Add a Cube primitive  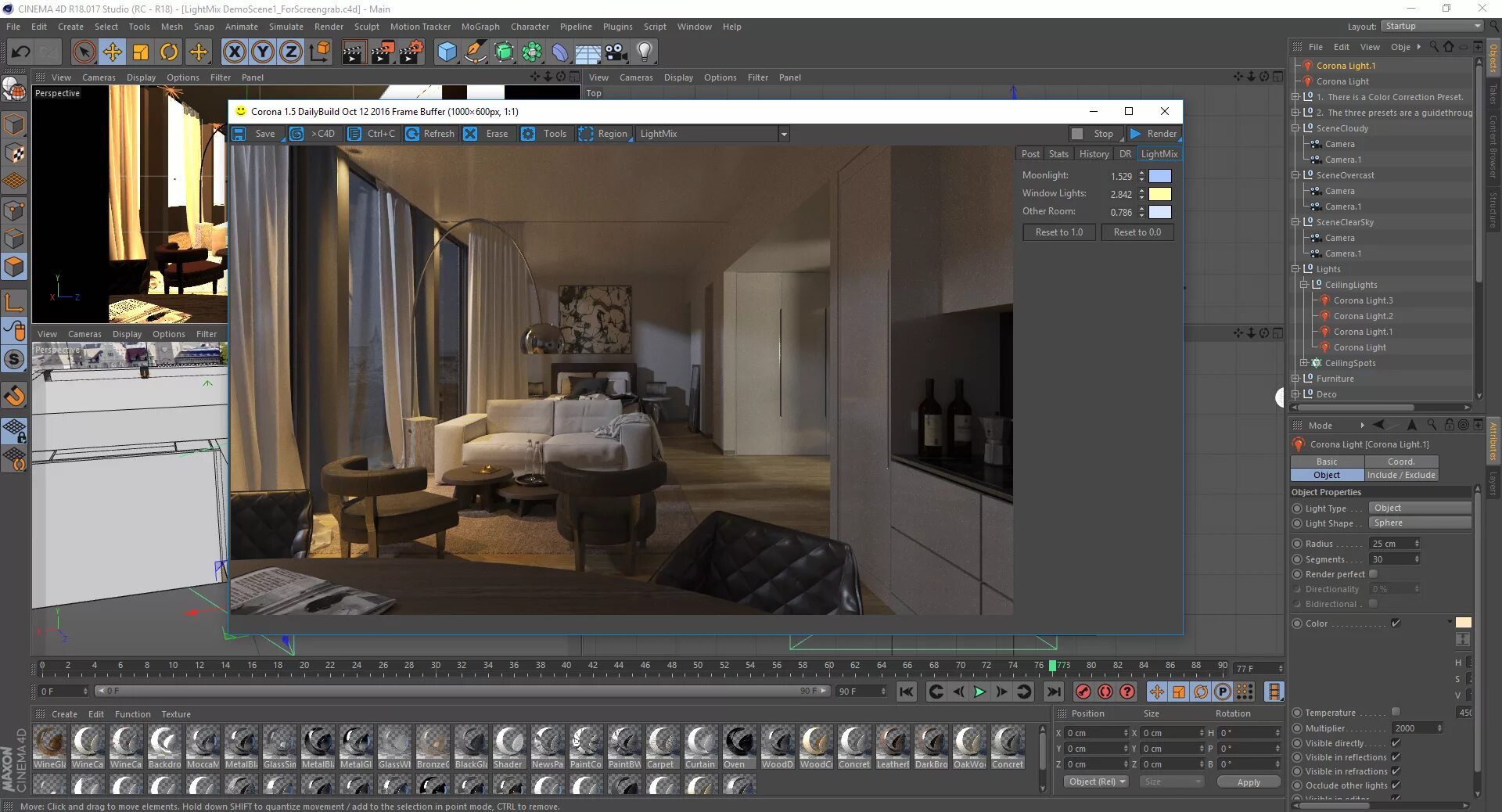(x=447, y=52)
